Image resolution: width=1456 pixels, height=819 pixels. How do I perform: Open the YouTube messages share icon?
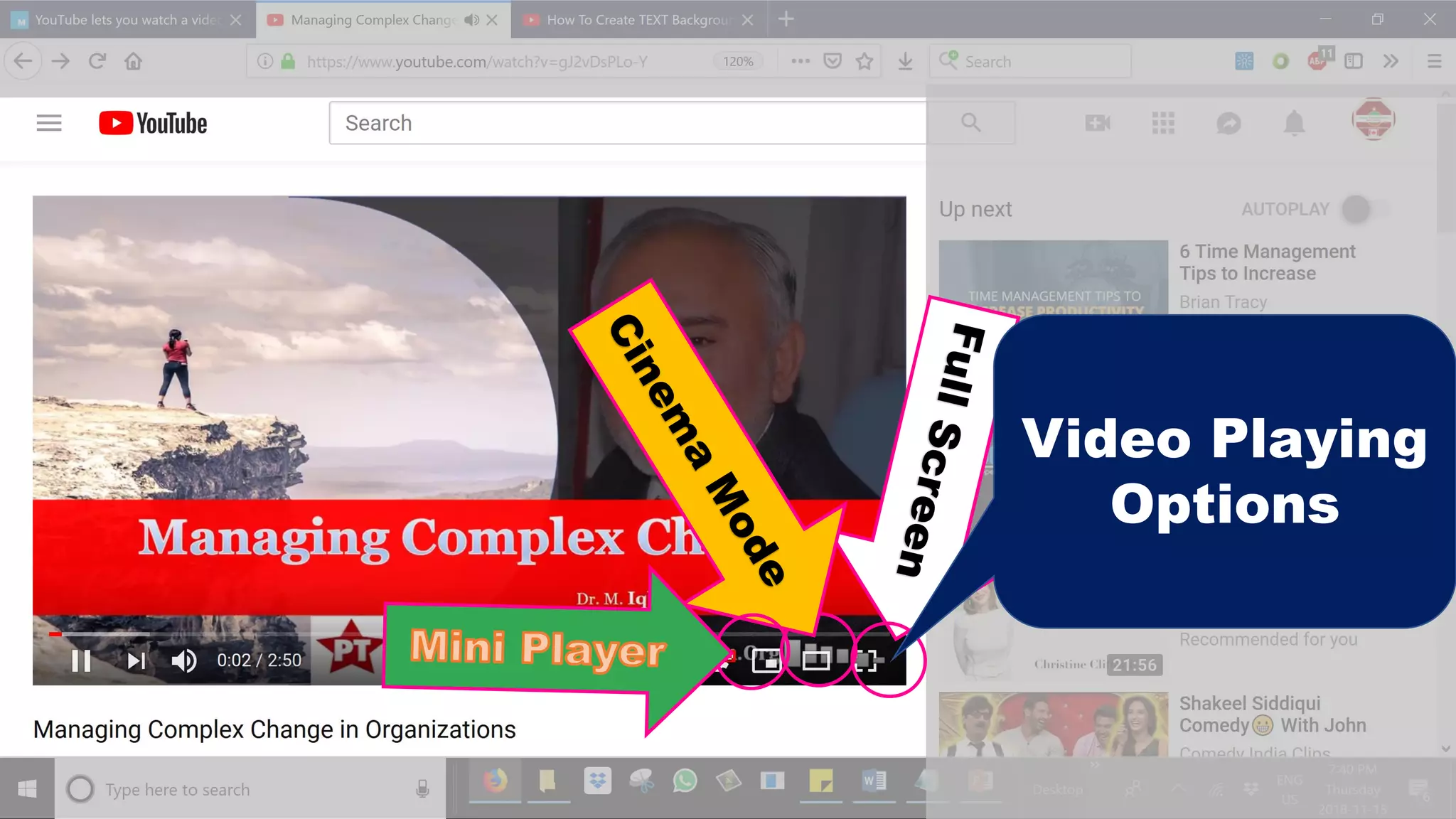pyautogui.click(x=1228, y=123)
